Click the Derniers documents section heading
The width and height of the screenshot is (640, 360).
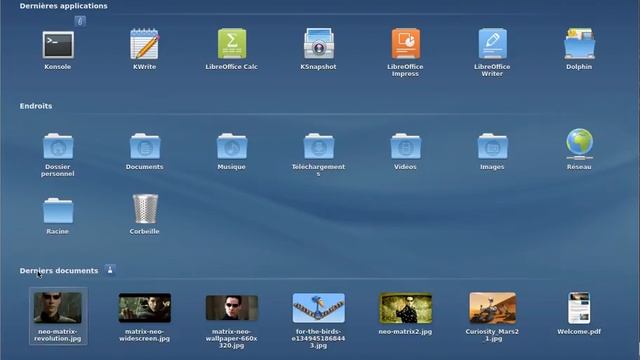pyautogui.click(x=59, y=271)
